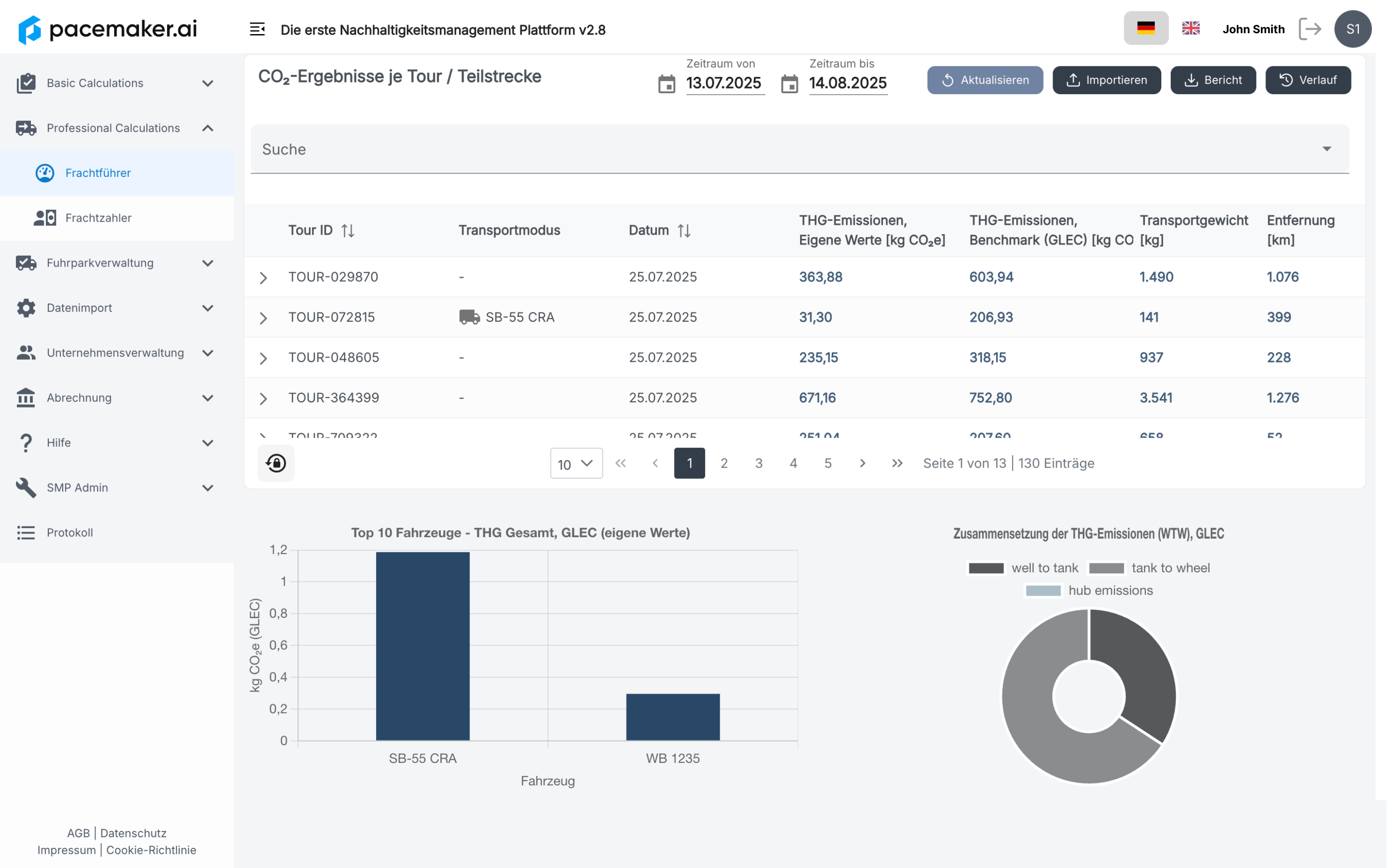Screen dimensions: 1387x868
Task: Sort the table by Datum
Action: (683, 230)
